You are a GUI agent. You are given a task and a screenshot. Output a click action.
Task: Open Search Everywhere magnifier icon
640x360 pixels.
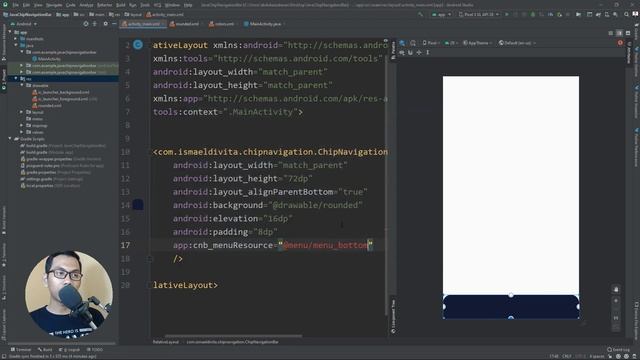pyautogui.click(x=627, y=14)
